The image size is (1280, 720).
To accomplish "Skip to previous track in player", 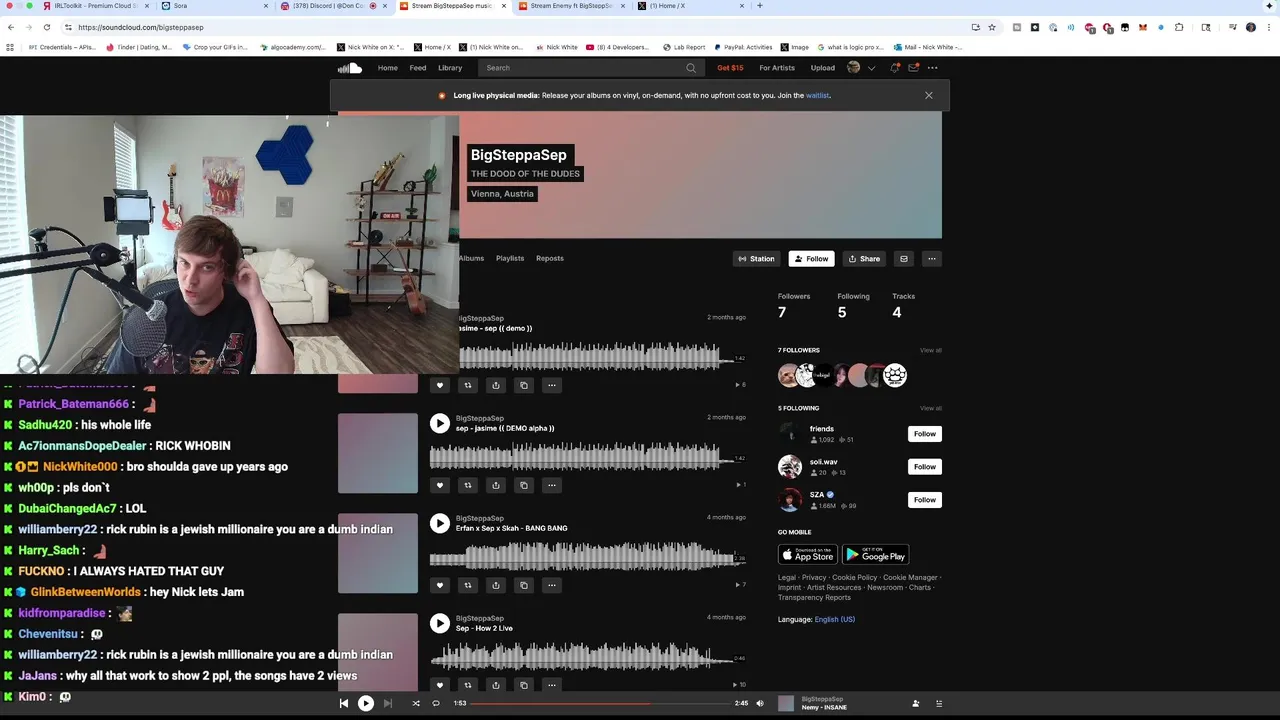I will click(x=344, y=703).
